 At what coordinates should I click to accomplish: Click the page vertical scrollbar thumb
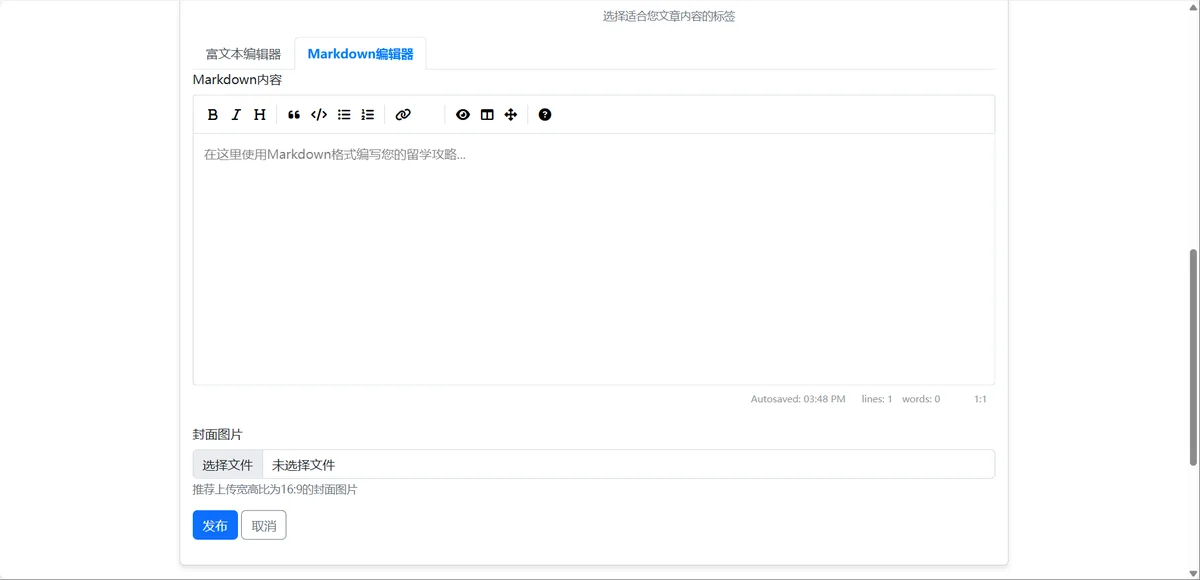click(1192, 357)
